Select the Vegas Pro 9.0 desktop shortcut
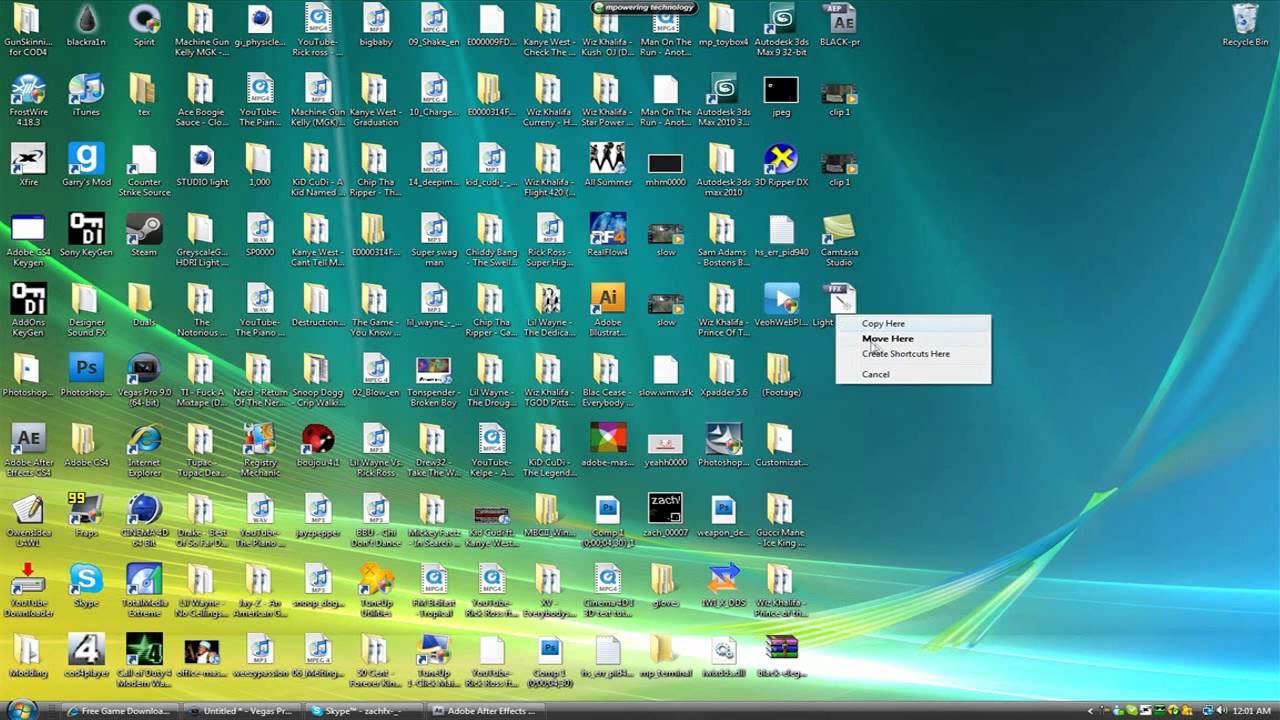Image resolution: width=1280 pixels, height=720 pixels. [144, 380]
